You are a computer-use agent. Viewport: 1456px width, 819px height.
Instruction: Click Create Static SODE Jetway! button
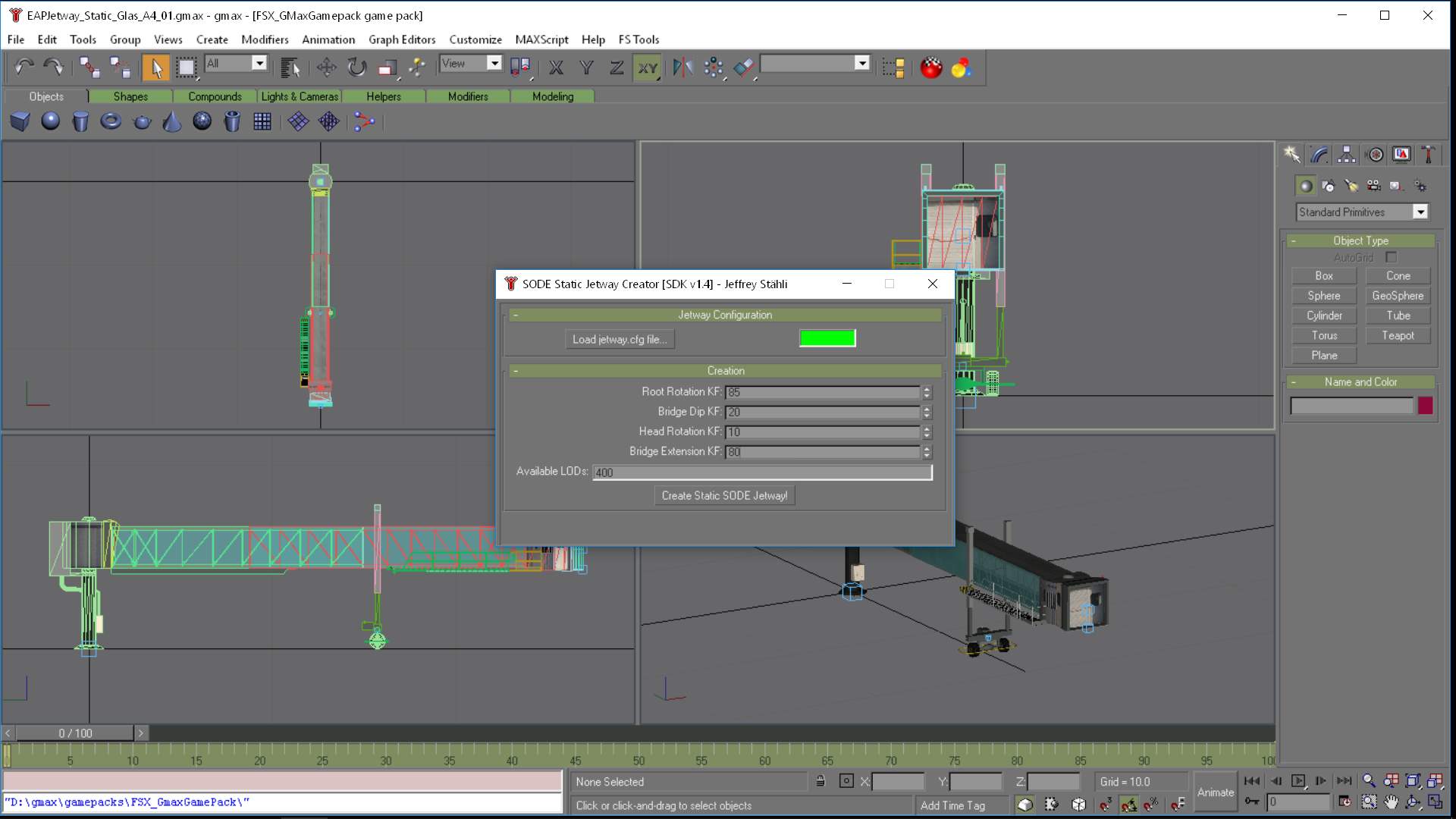(x=724, y=496)
